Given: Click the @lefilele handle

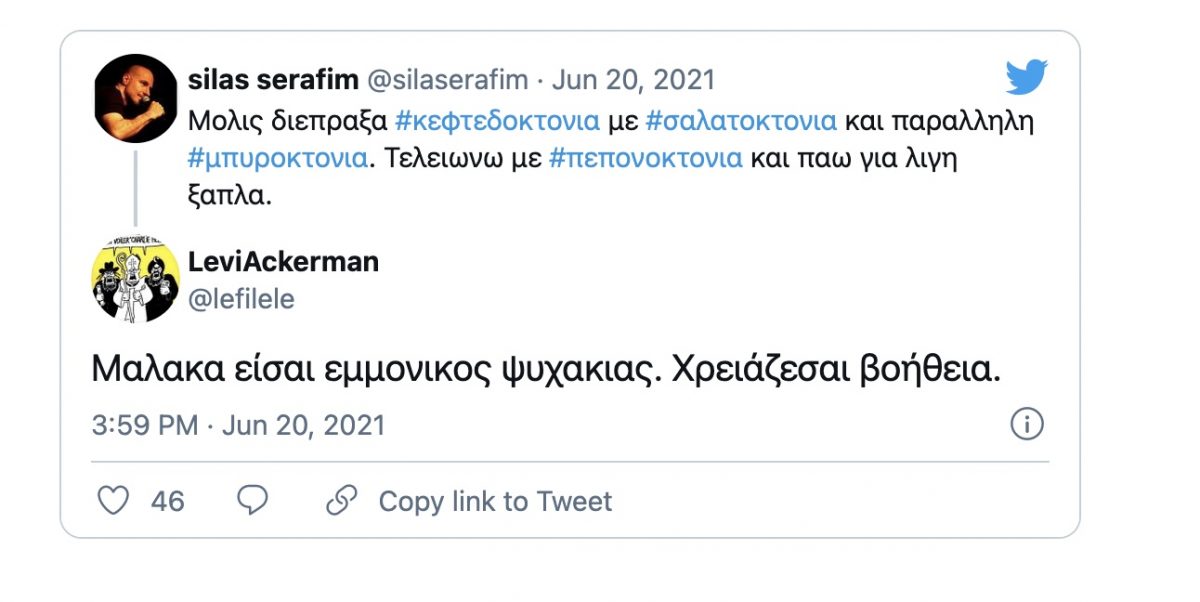Looking at the screenshot, I should (x=241, y=299).
